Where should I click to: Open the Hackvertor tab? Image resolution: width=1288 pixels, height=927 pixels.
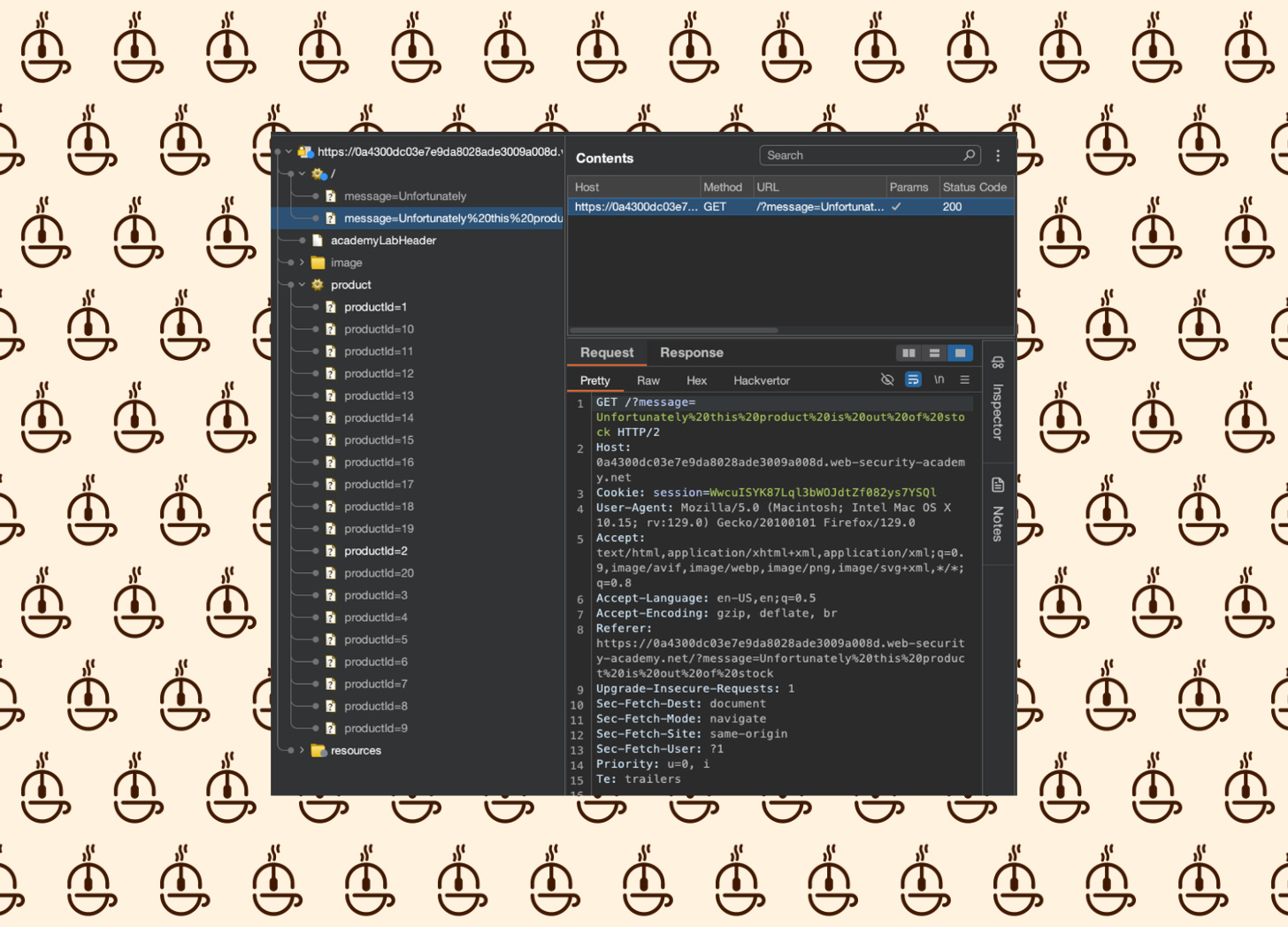(x=762, y=380)
